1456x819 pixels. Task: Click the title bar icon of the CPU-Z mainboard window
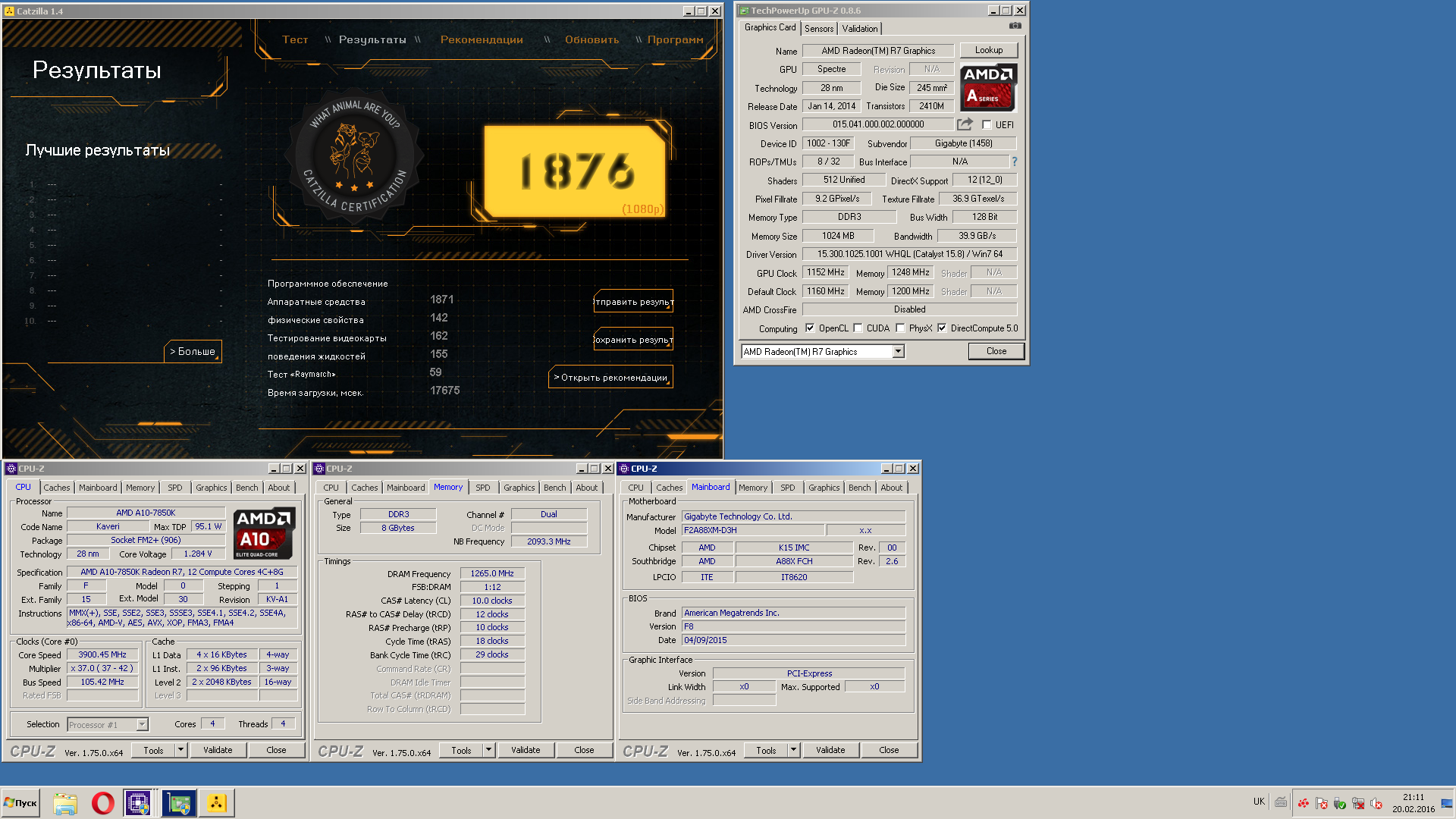tap(624, 469)
